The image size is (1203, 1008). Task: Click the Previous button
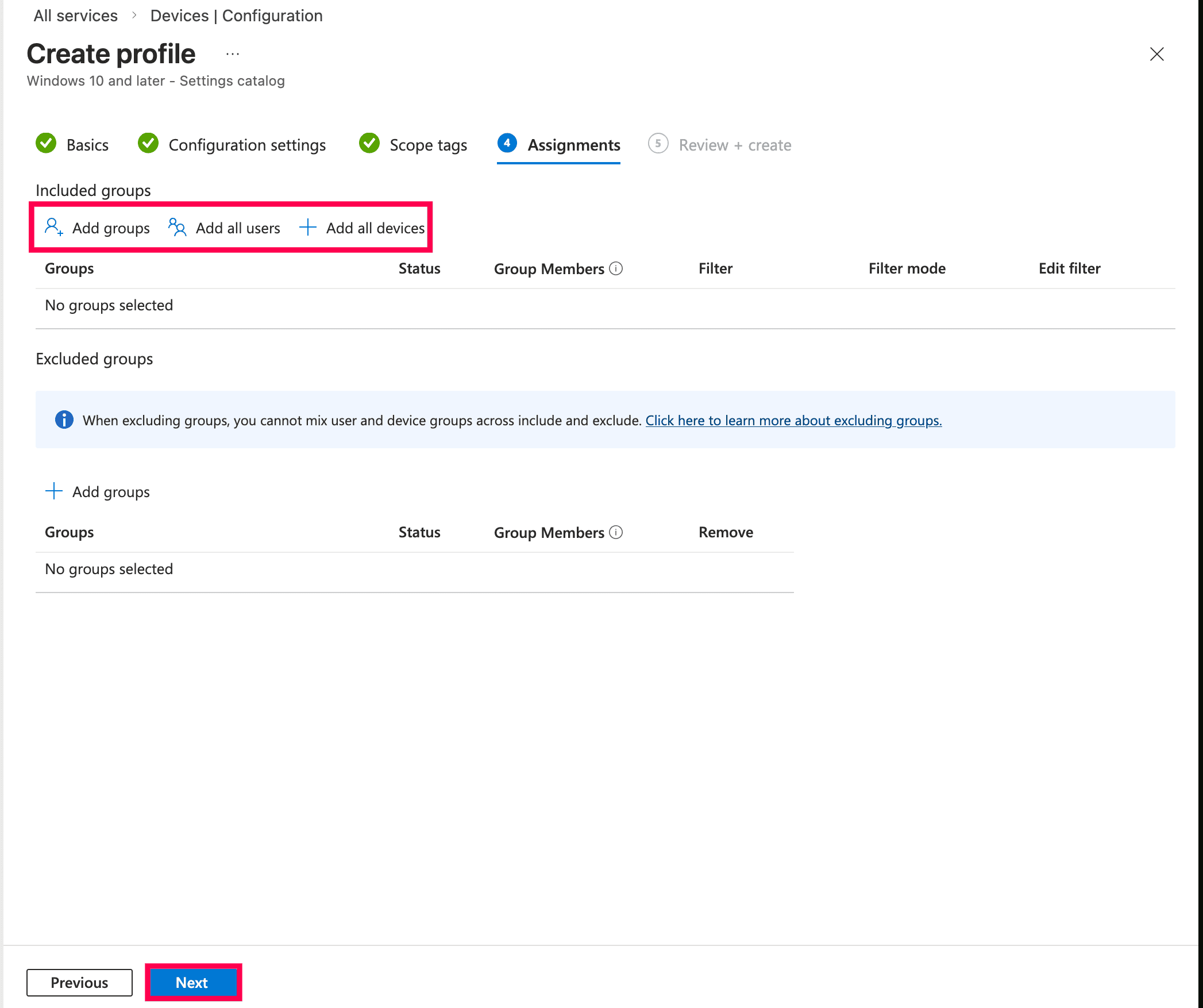[x=79, y=983]
